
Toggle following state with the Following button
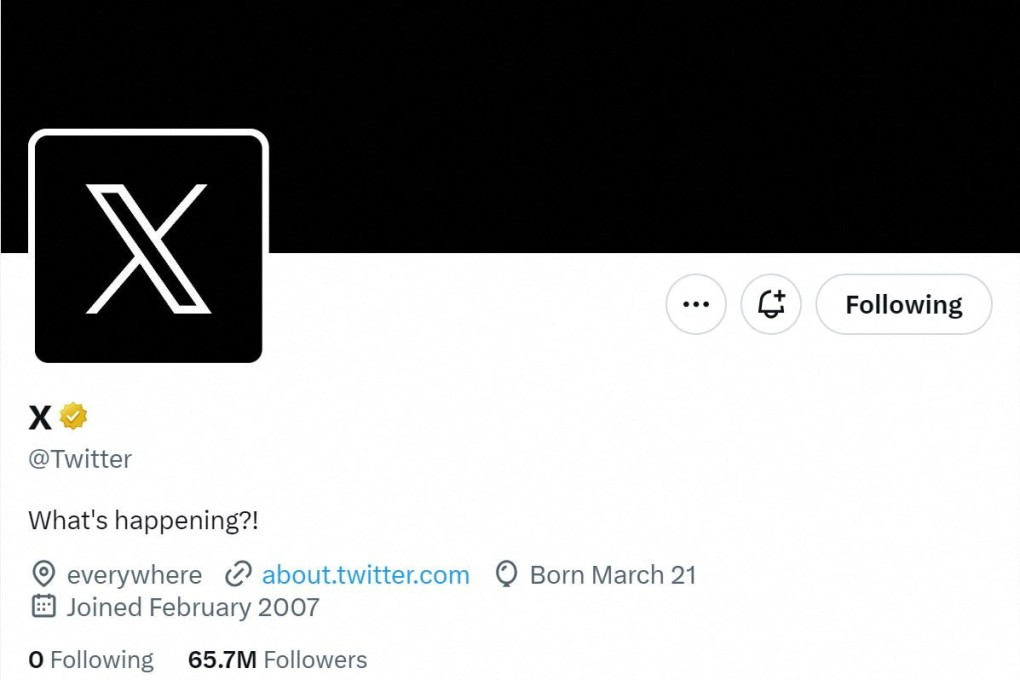902,304
